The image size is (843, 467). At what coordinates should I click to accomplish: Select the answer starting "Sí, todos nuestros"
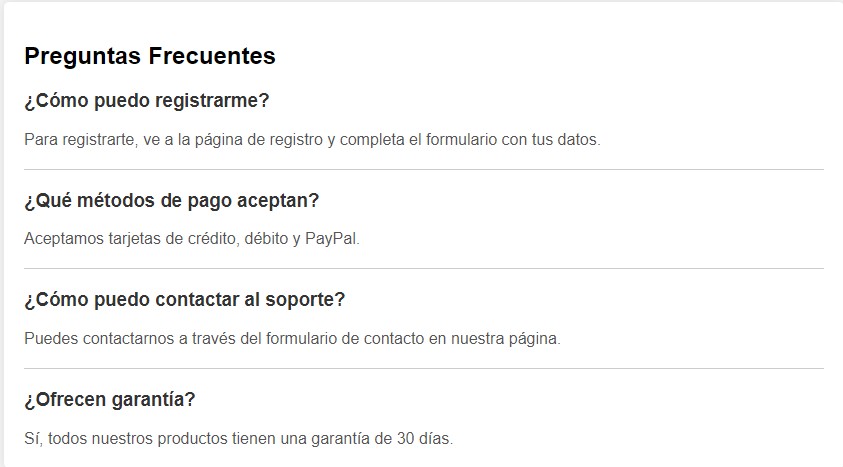238,438
